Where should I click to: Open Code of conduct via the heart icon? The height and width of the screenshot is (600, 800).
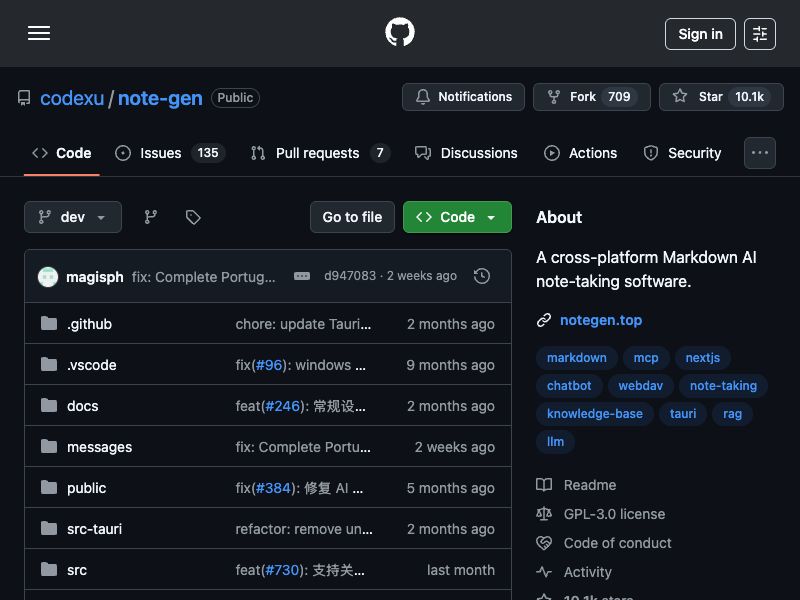coord(617,543)
